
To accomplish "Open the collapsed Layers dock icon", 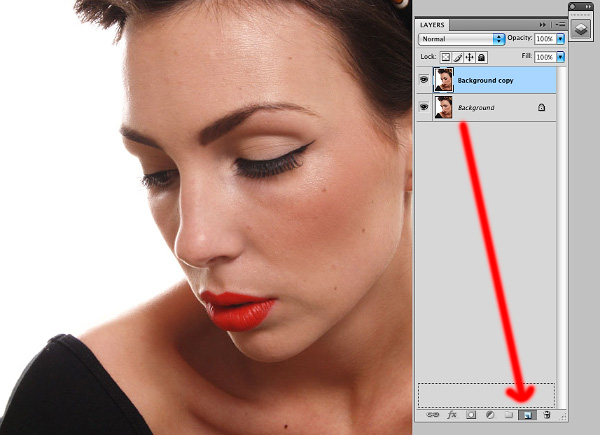I will click(581, 29).
